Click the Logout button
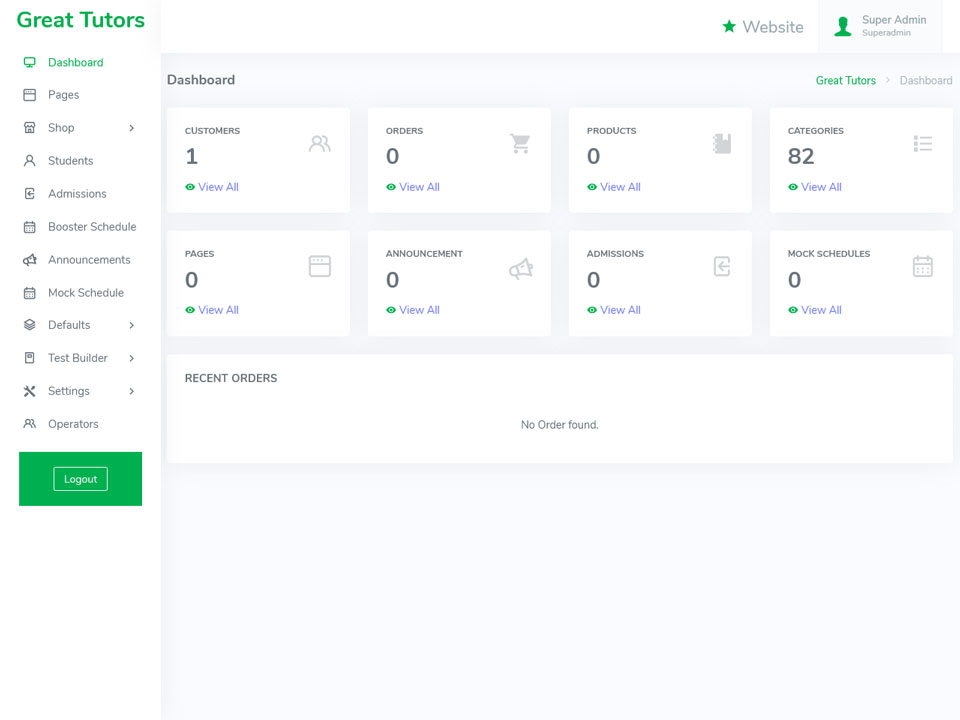 (x=80, y=479)
